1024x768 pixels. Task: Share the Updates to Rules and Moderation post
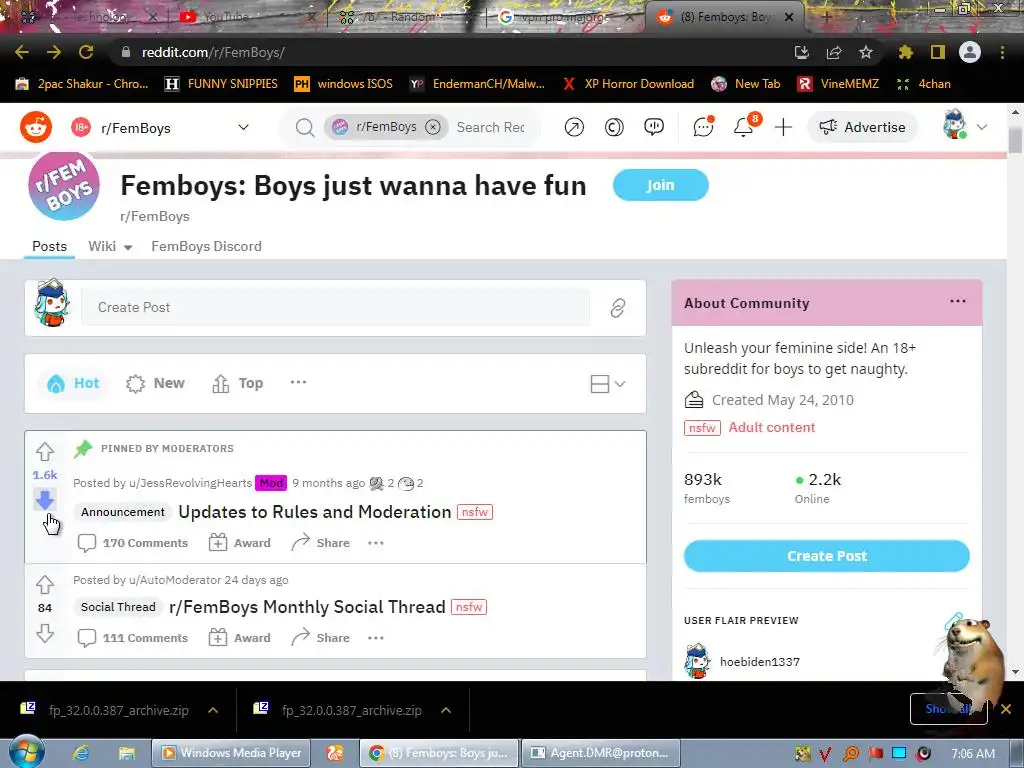point(320,543)
